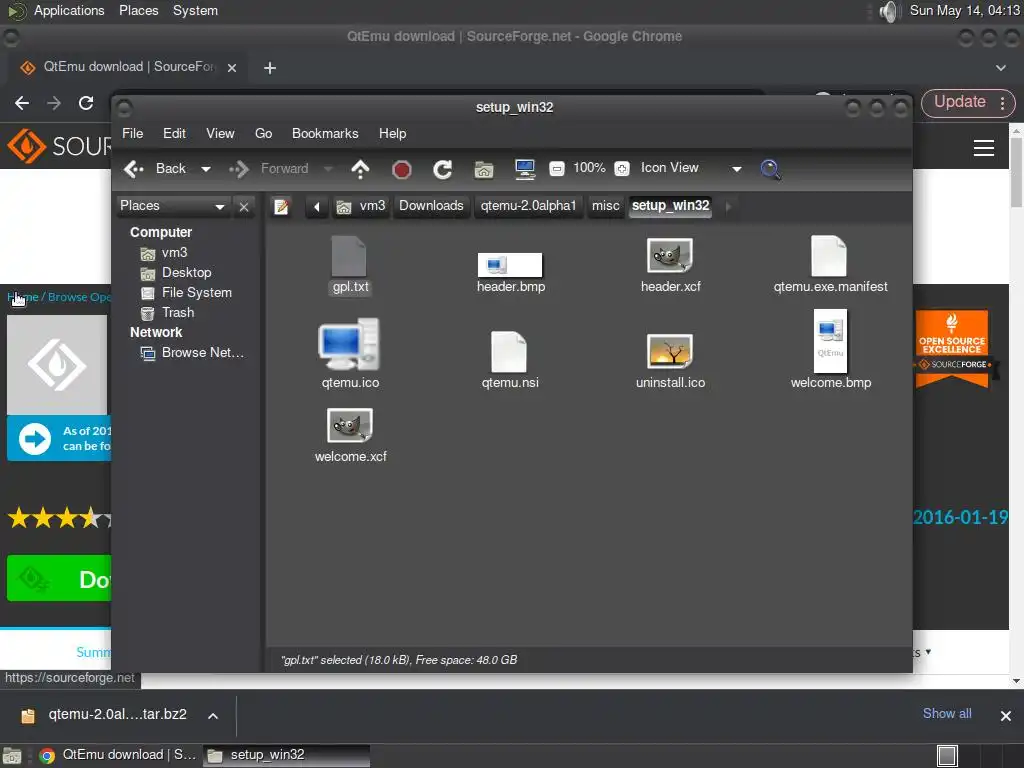Viewport: 1024px width, 768px height.
Task: Switch to Chrome in the taskbar
Action: [118, 756]
